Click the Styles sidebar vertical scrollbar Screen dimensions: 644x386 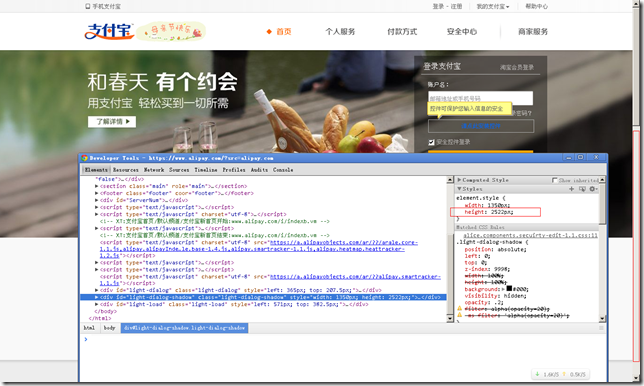(602, 249)
